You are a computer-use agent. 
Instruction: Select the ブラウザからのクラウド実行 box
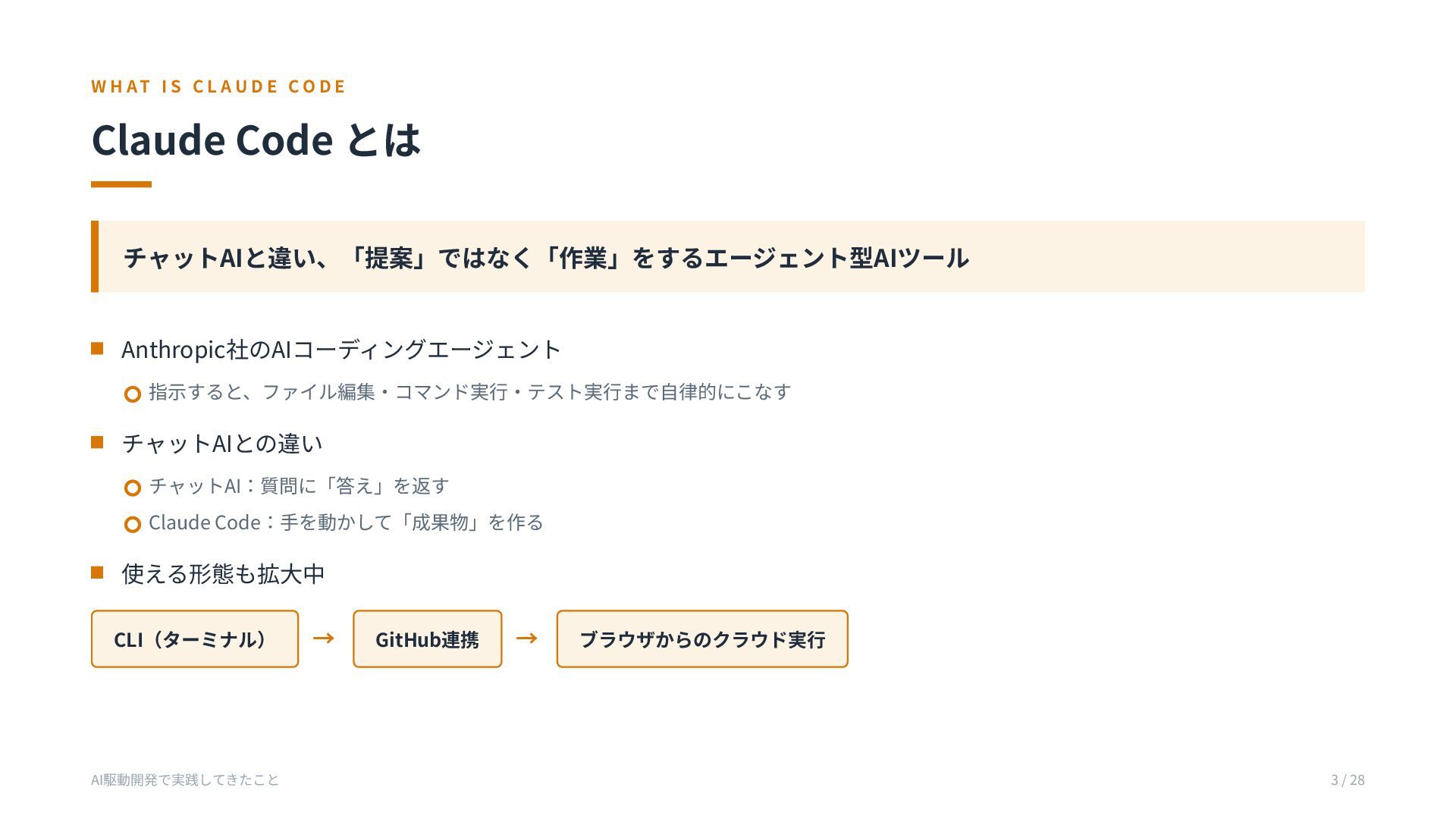702,639
